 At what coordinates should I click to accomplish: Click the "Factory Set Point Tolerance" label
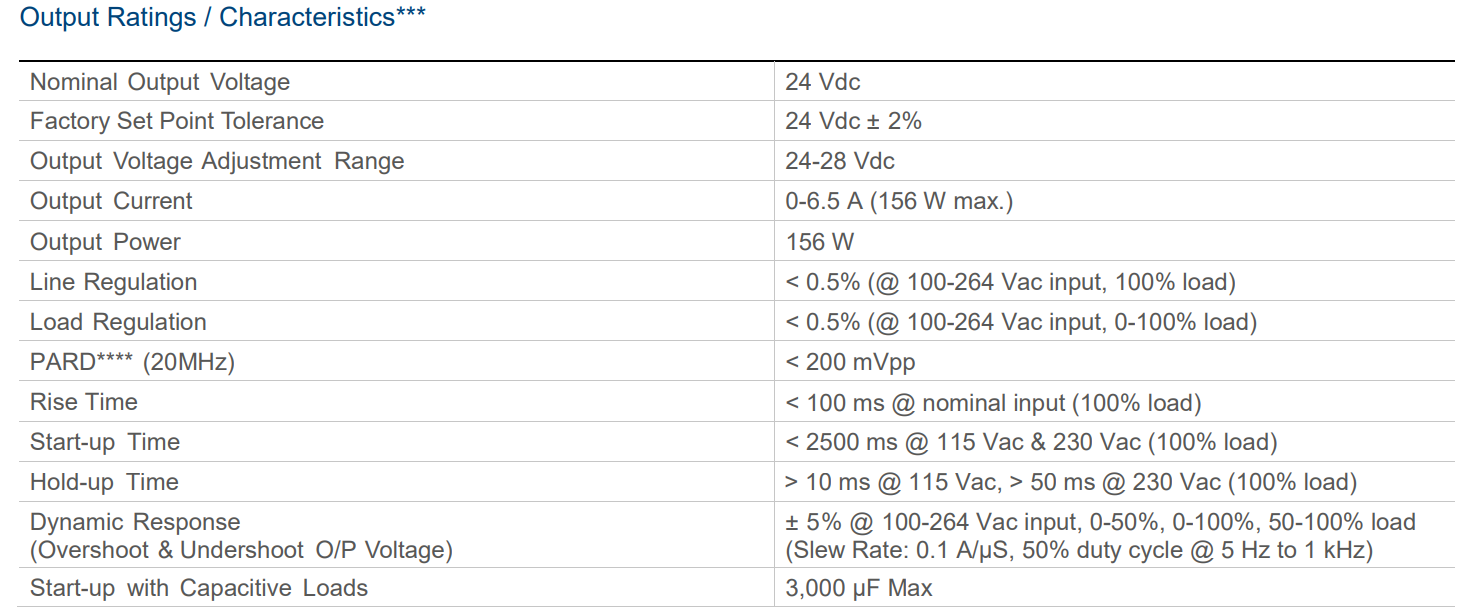(x=177, y=122)
